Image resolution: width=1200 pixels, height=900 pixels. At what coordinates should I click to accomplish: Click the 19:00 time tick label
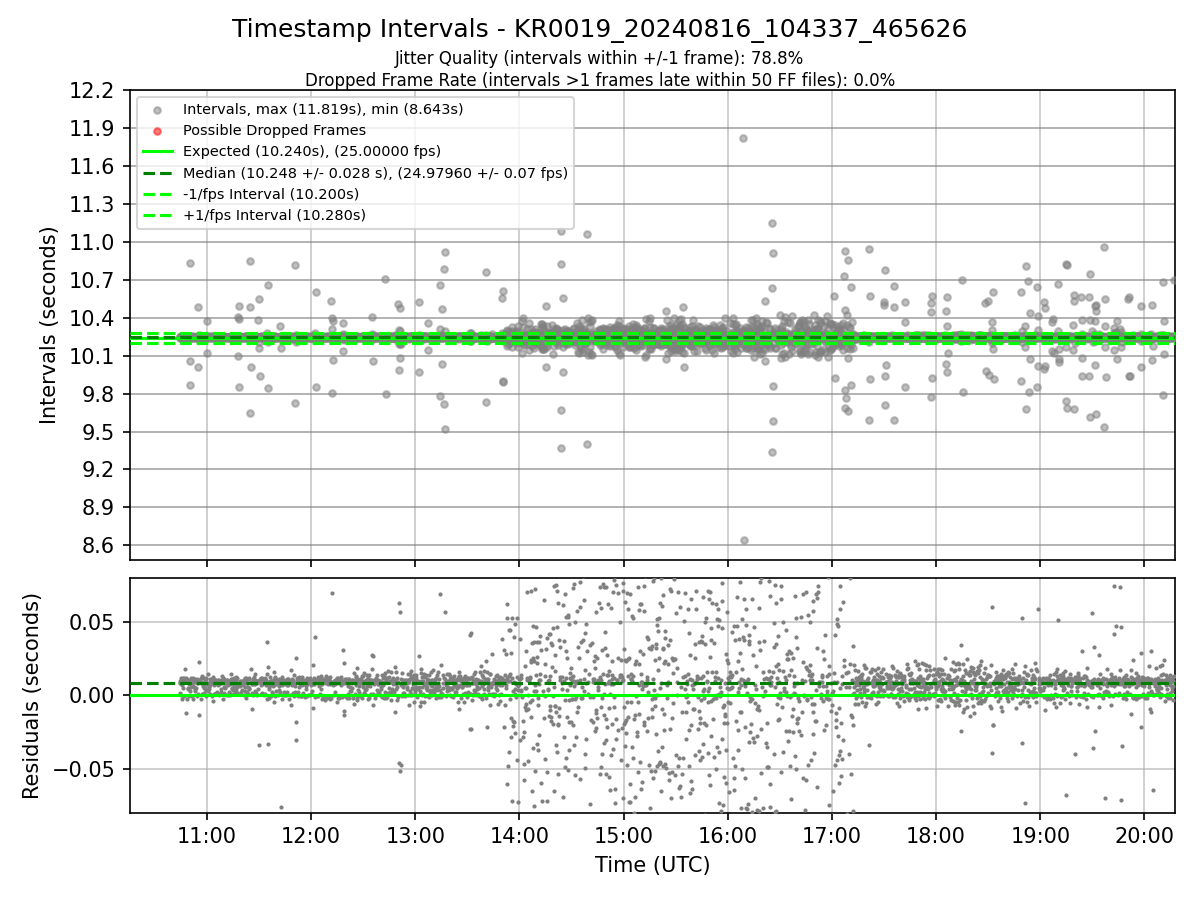(x=1039, y=836)
